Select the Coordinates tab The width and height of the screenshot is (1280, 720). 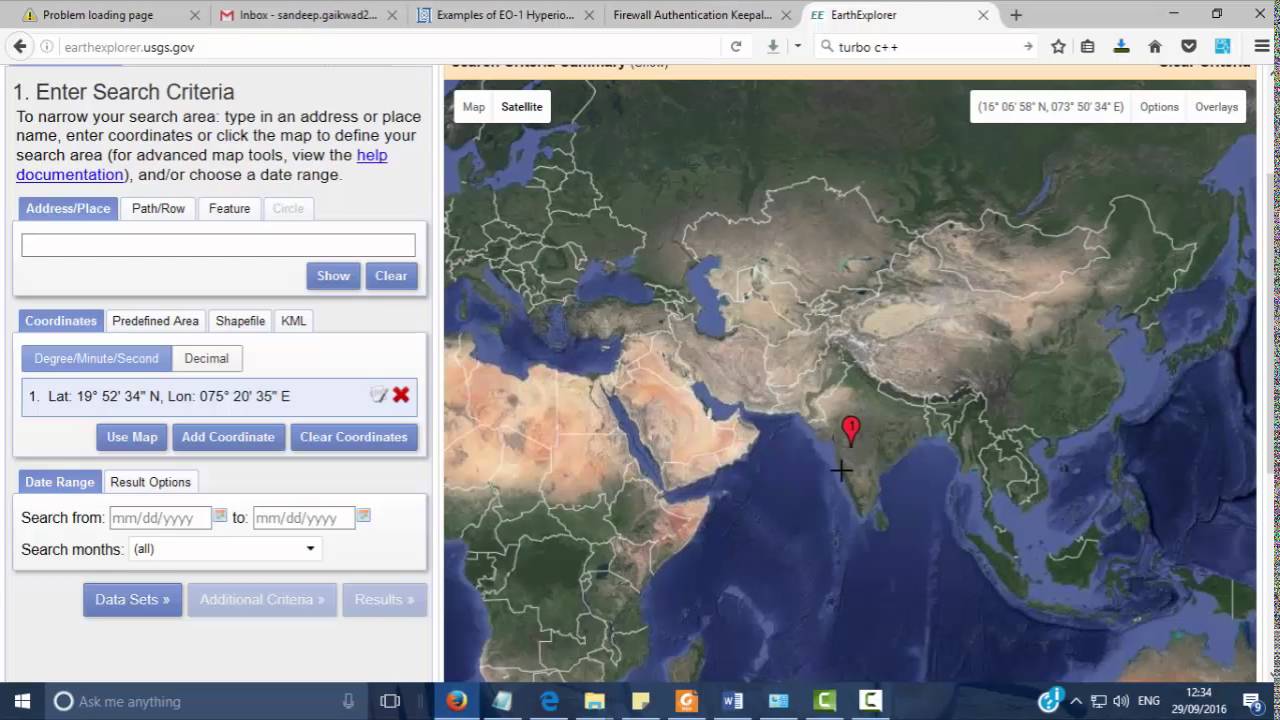click(61, 321)
